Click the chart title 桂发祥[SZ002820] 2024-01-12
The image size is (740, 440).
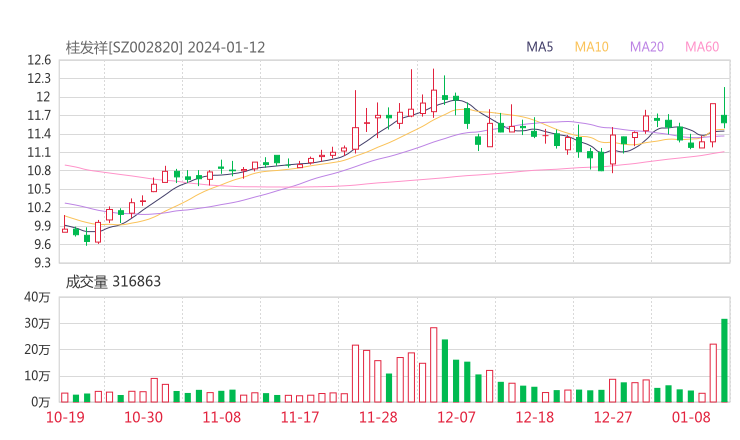pyautogui.click(x=165, y=48)
